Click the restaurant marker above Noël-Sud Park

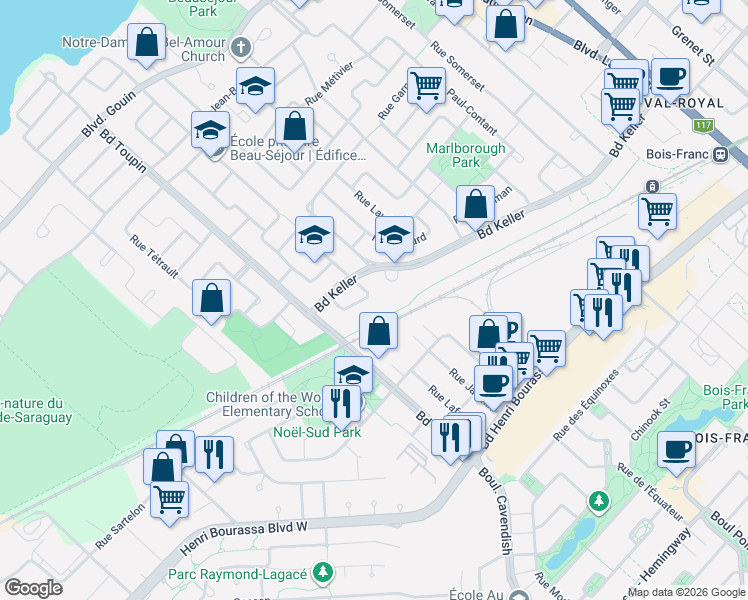pyautogui.click(x=342, y=405)
